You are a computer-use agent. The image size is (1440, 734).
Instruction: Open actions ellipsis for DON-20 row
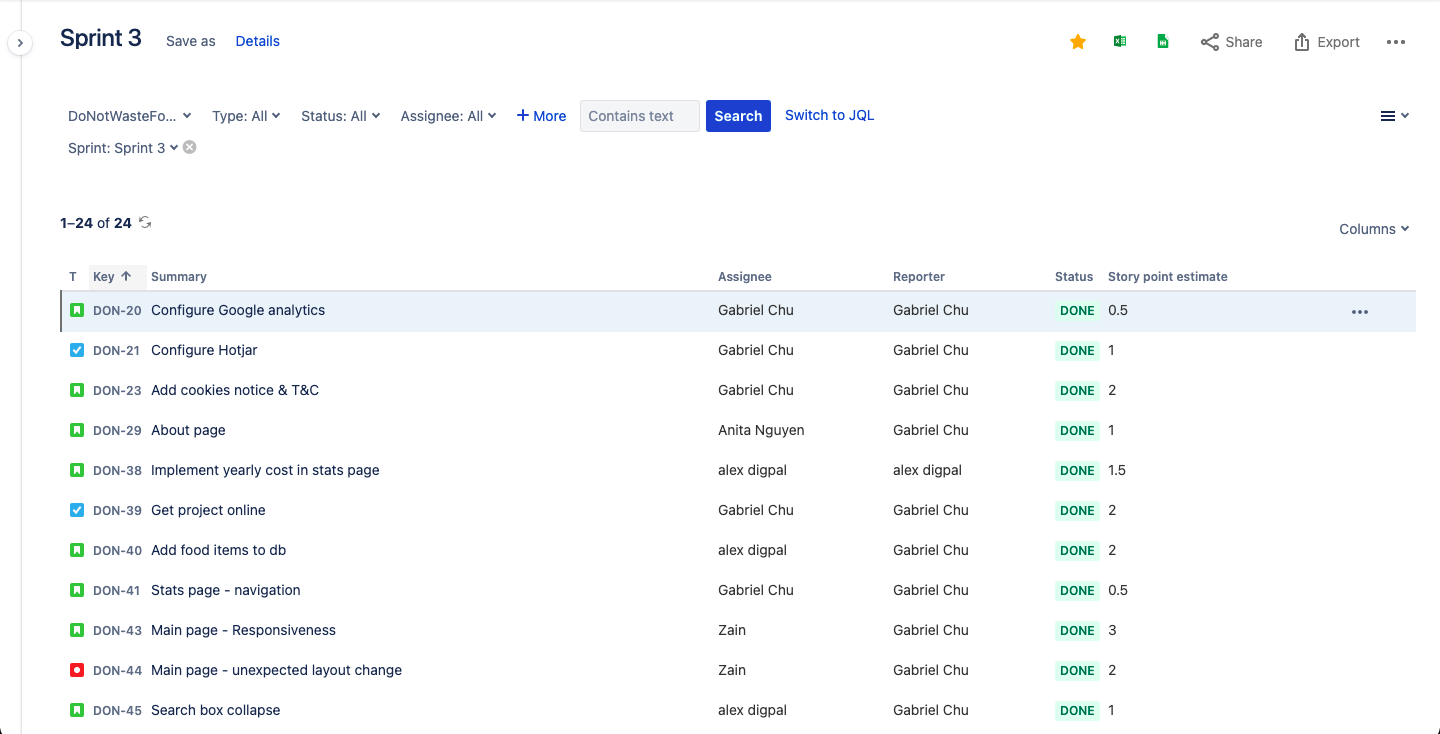point(1359,311)
